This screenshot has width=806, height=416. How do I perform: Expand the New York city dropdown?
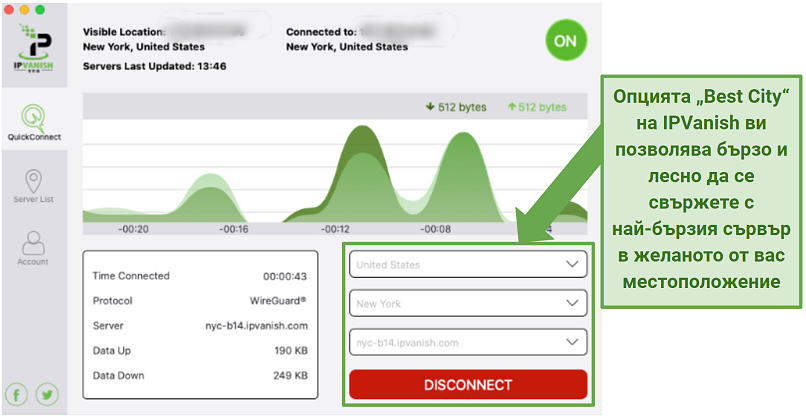point(468,303)
